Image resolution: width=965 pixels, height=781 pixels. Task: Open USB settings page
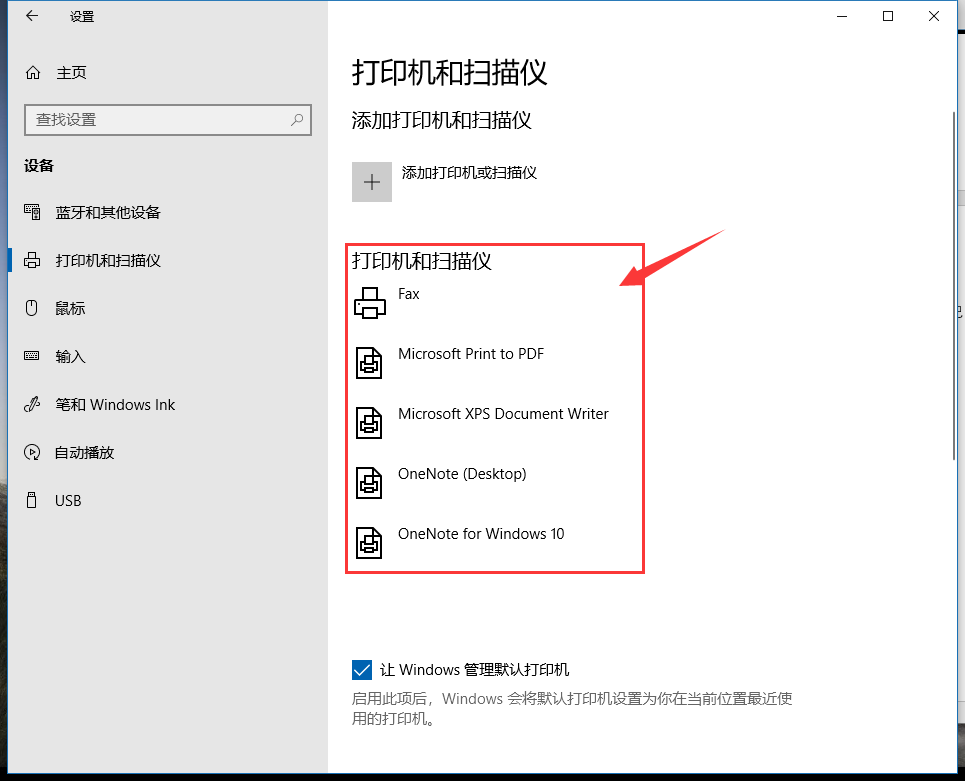[x=68, y=500]
